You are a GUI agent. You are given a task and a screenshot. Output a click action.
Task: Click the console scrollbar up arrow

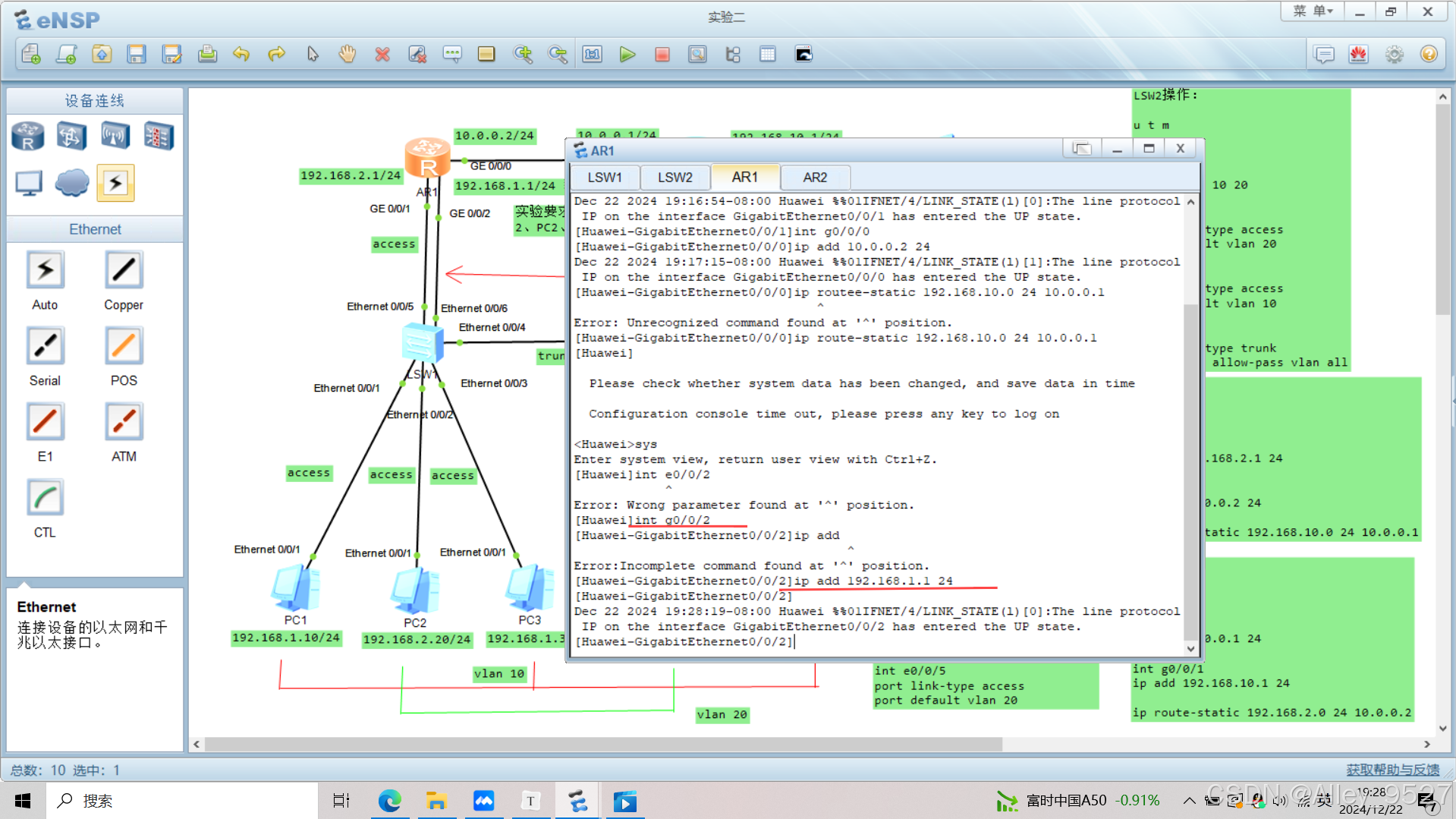coord(1190,202)
